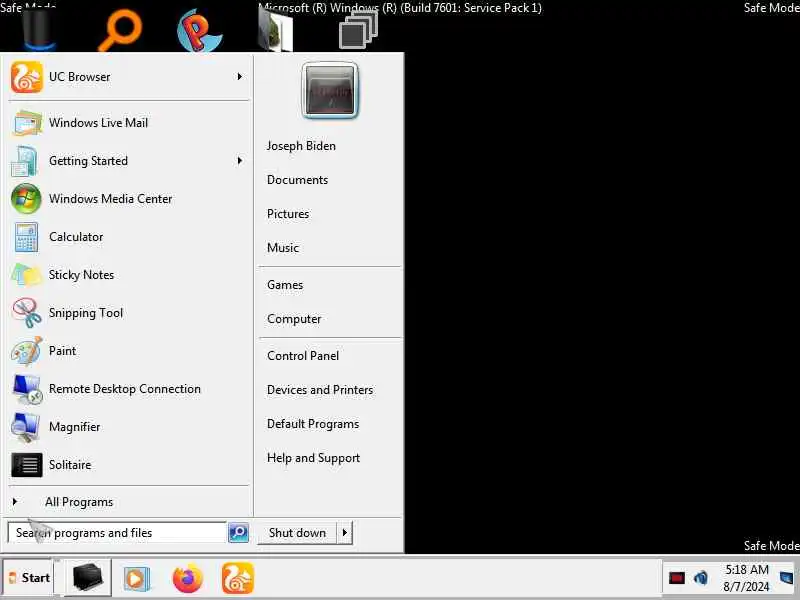Open the Joseph Biden user folder
Viewport: 800px width, 600px height.
(301, 146)
